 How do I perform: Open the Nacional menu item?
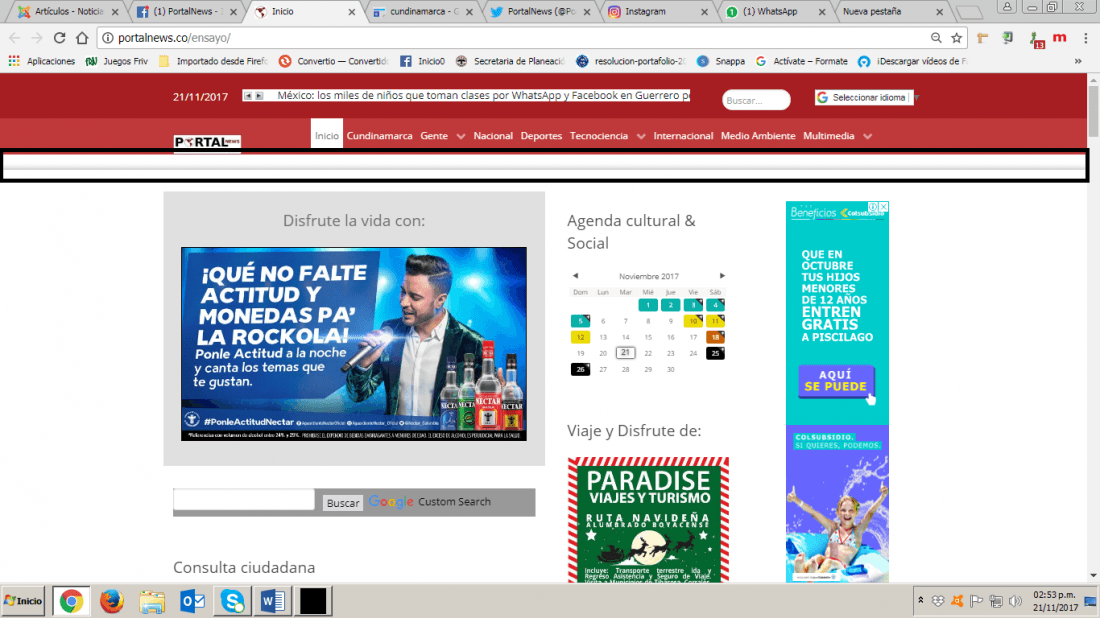[x=492, y=136]
